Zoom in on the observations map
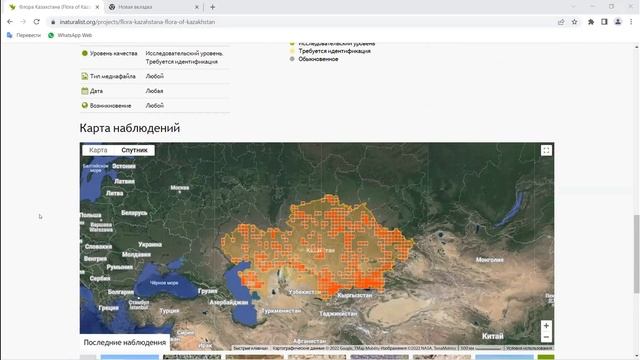The height and width of the screenshot is (360, 640). click(x=546, y=326)
